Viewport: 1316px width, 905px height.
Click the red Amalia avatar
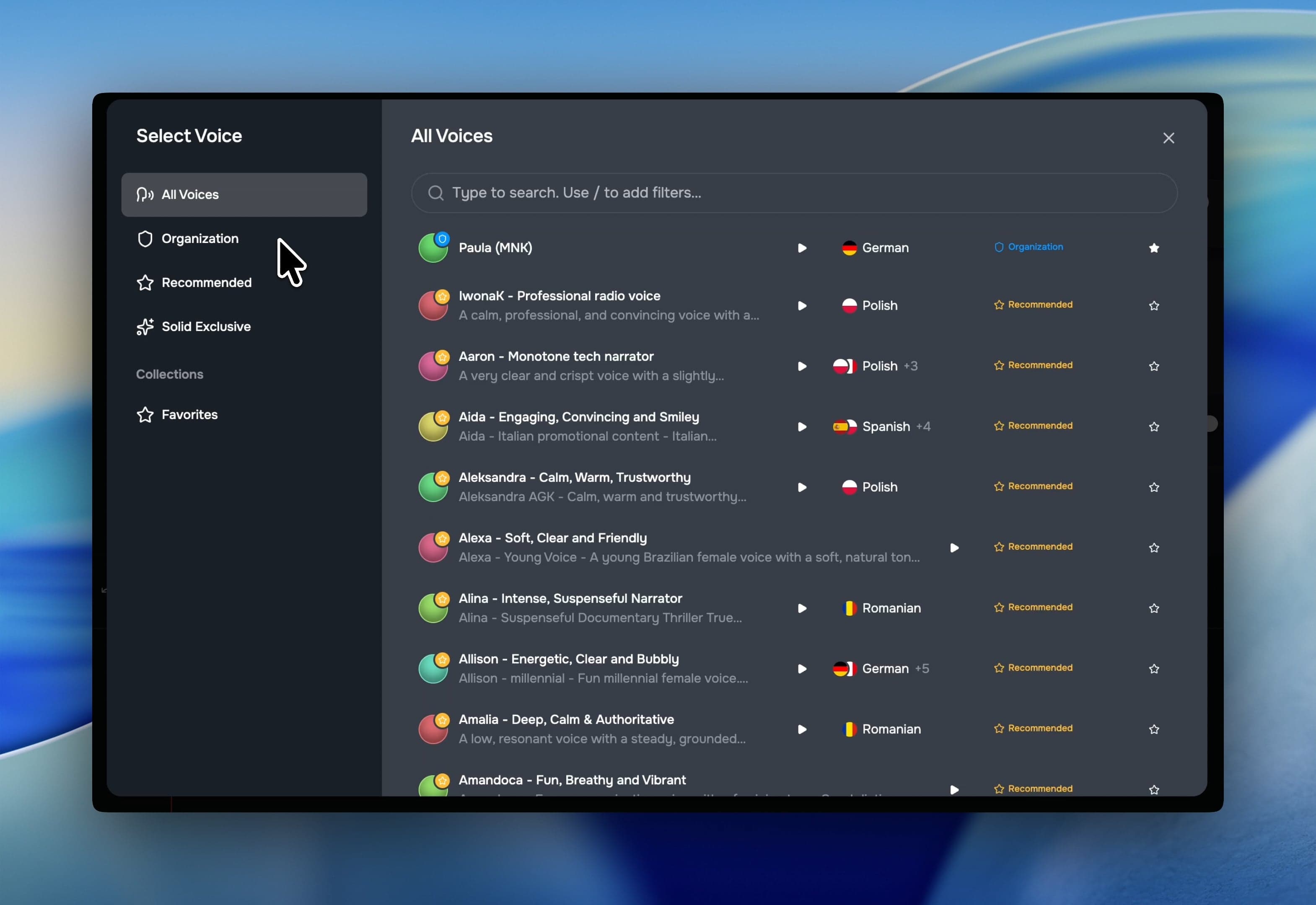(433, 729)
